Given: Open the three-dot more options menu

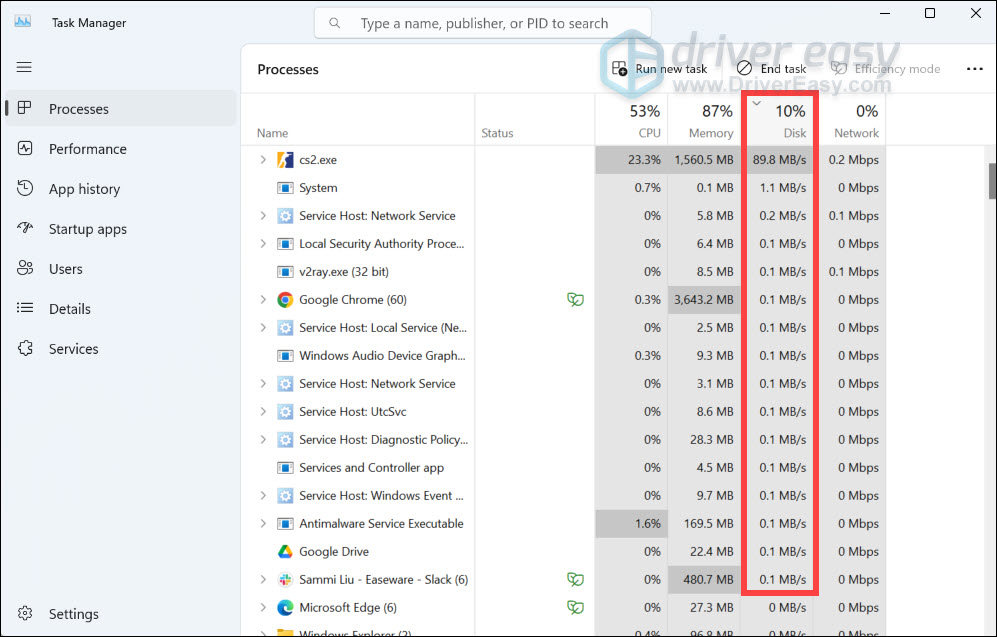Looking at the screenshot, I should (x=974, y=69).
